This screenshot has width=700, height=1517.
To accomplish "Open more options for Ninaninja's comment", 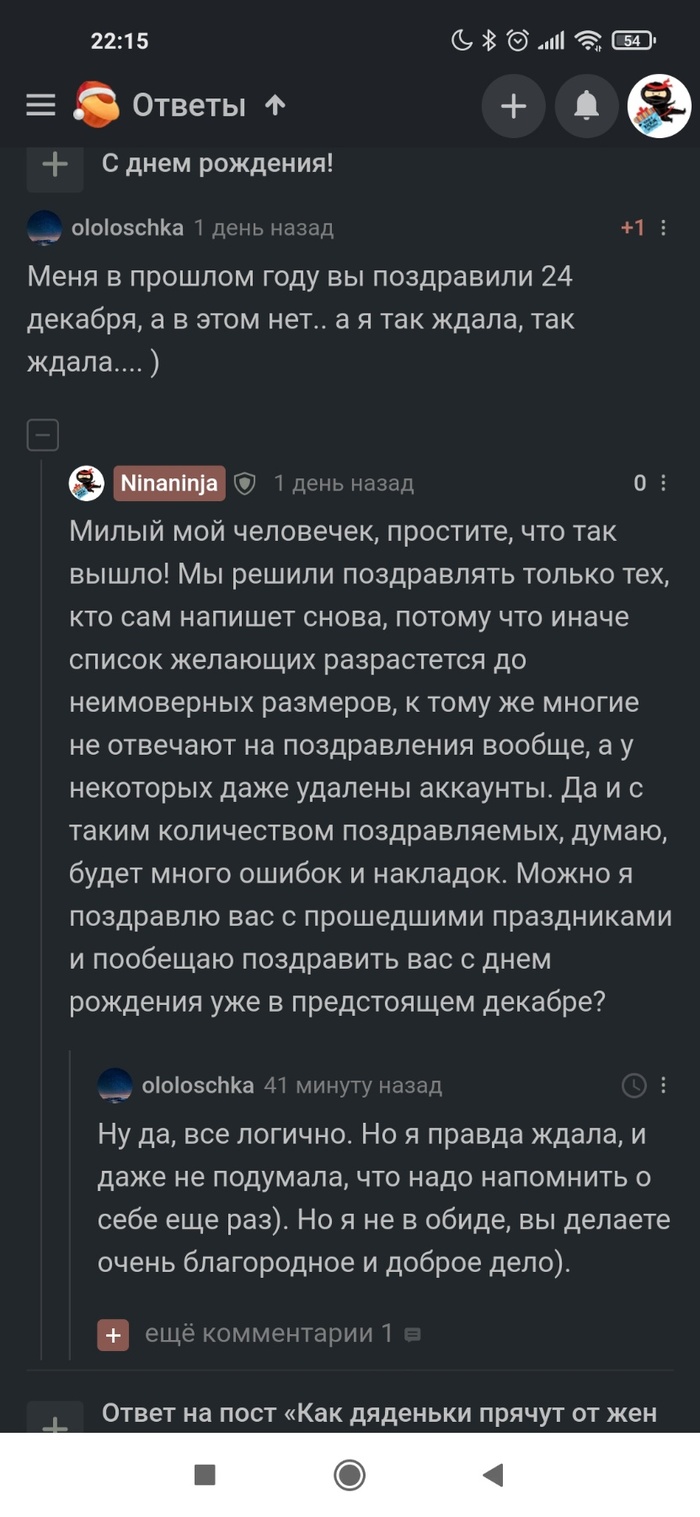I will point(664,484).
